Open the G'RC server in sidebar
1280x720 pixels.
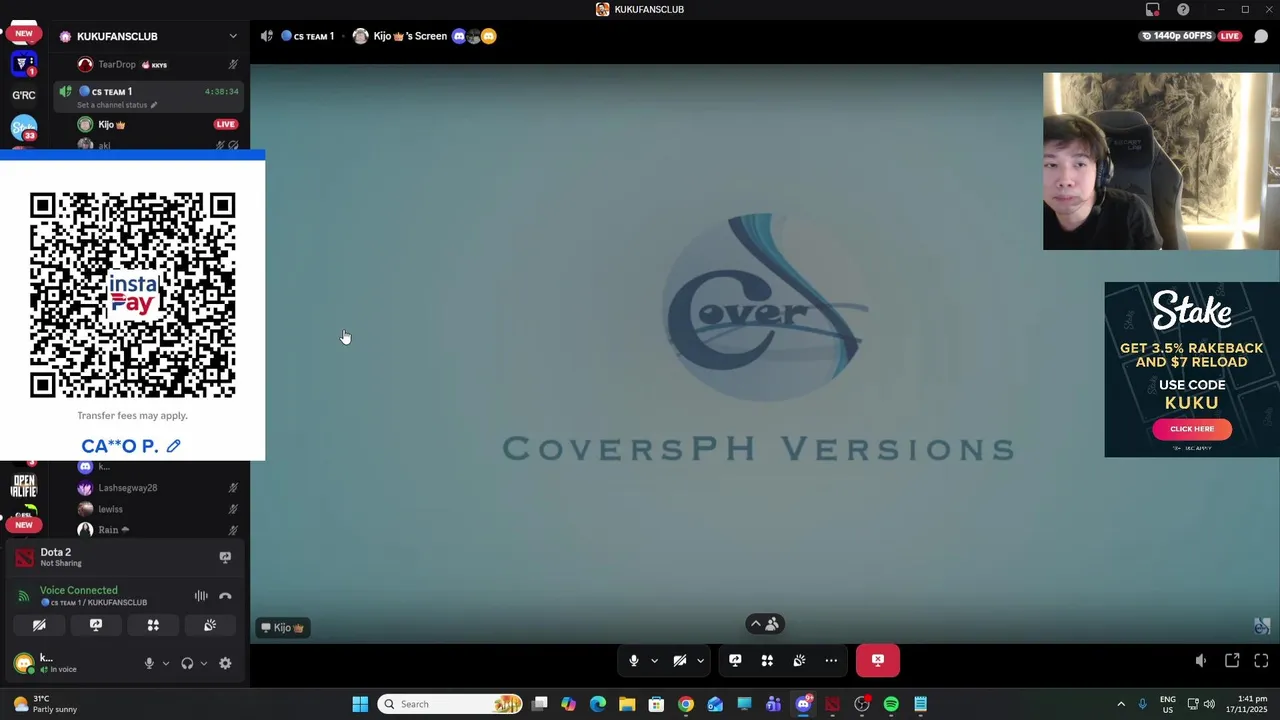[24, 95]
